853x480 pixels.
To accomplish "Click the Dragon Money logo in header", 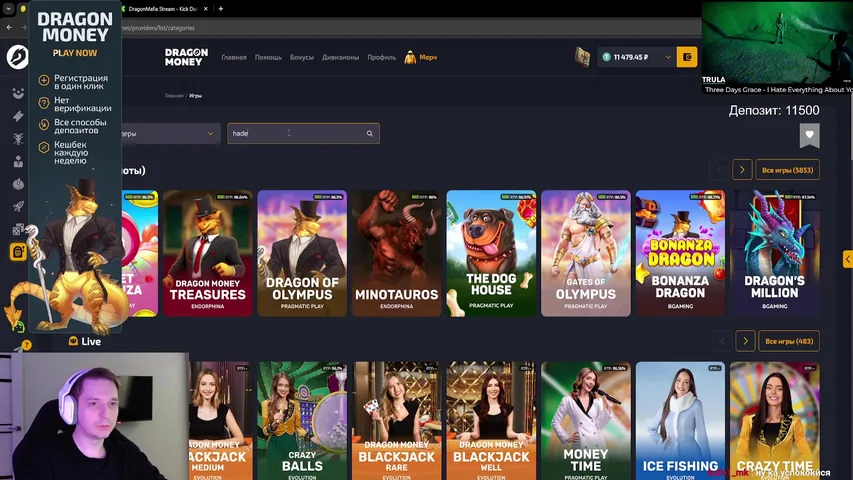I will [x=186, y=58].
